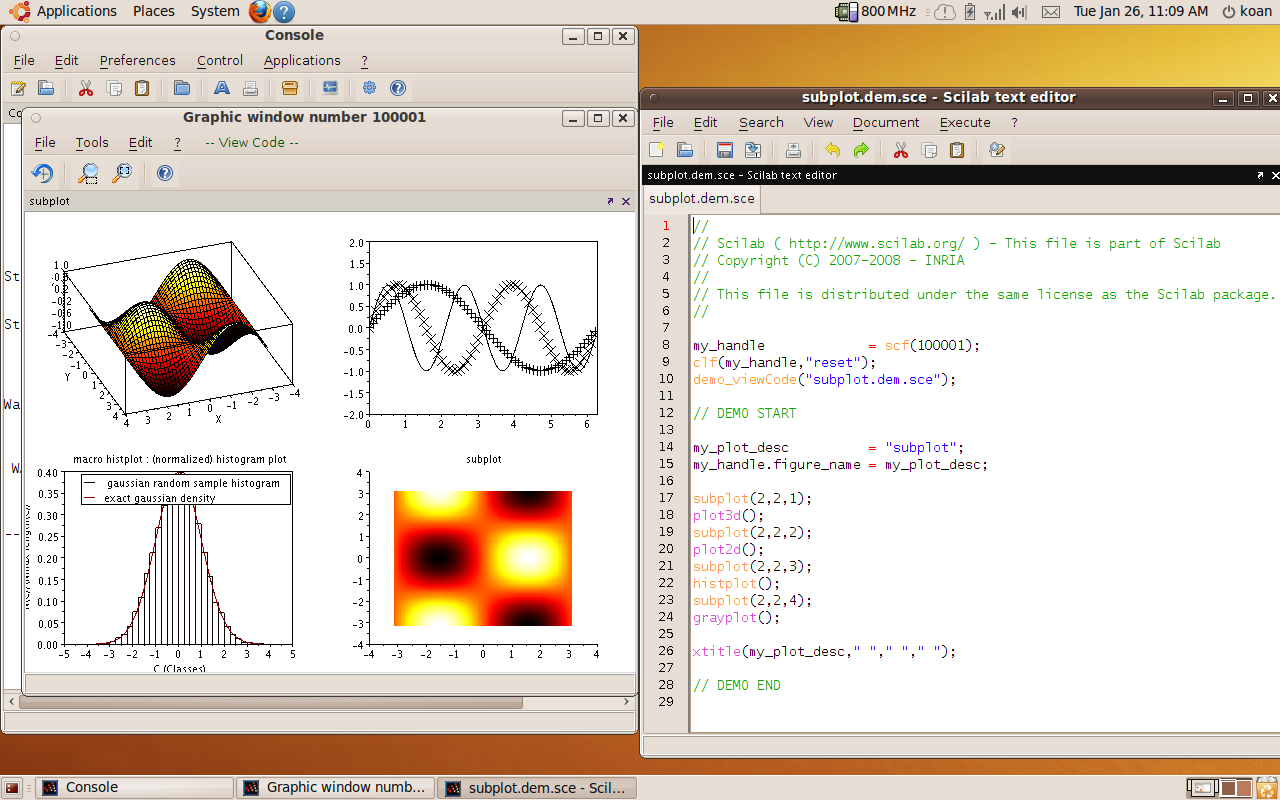Click the print icon in text editor toolbar
Viewport: 1280px width, 800px height.
pos(793,150)
